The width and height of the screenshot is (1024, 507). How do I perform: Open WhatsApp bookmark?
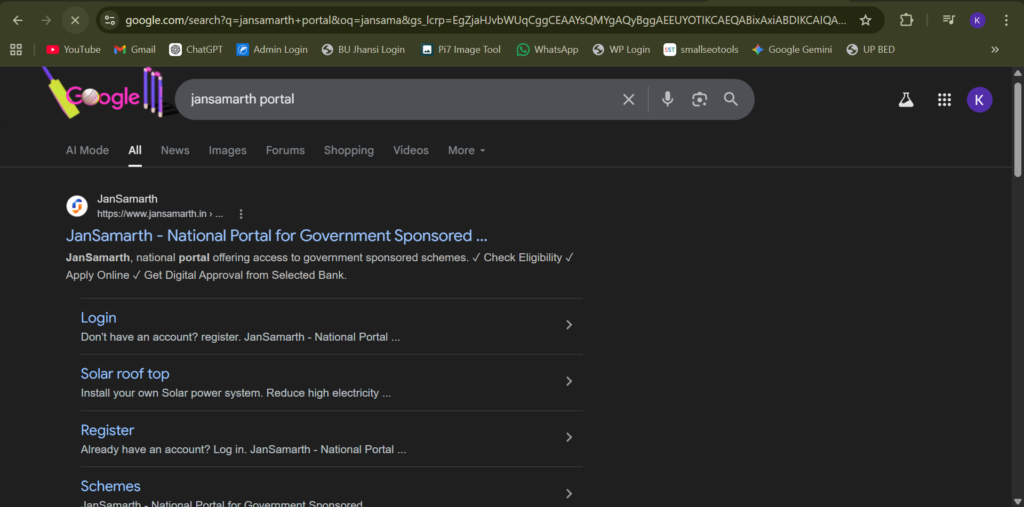click(547, 50)
